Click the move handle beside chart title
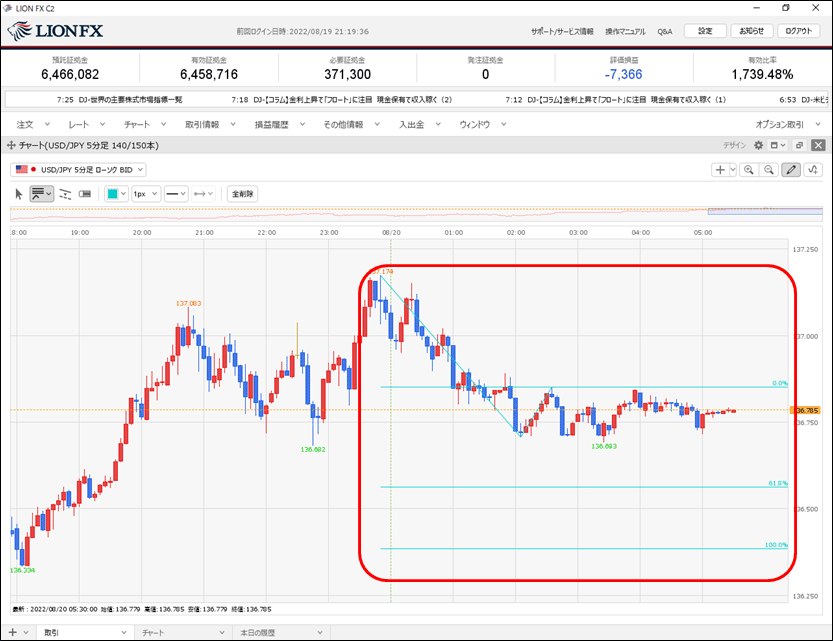833x641 pixels. pyautogui.click(x=11, y=145)
